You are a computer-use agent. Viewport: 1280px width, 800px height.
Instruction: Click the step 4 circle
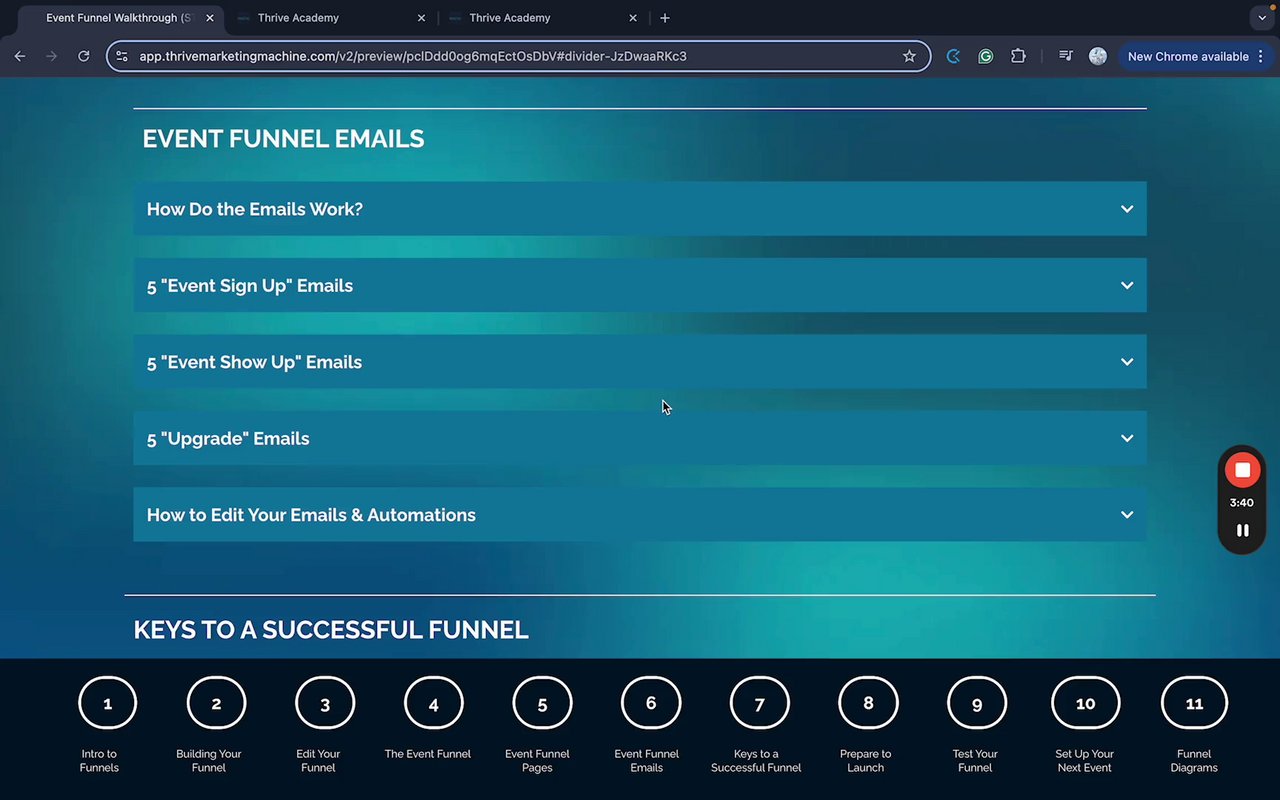pyautogui.click(x=434, y=704)
